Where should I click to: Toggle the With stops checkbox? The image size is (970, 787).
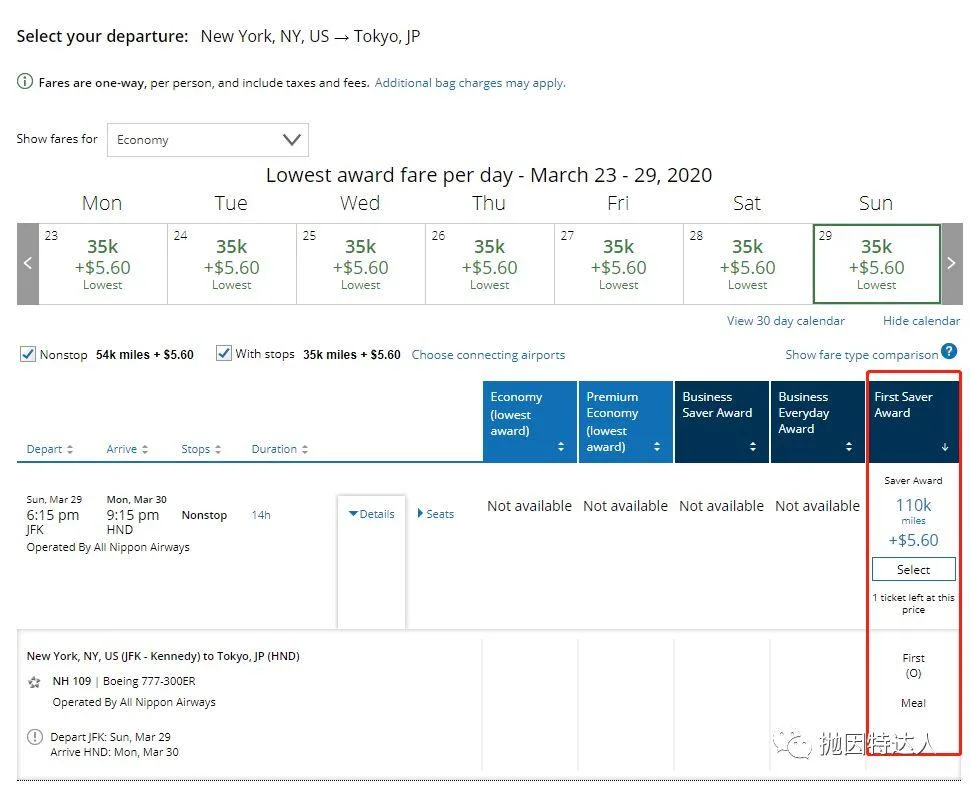tap(224, 354)
